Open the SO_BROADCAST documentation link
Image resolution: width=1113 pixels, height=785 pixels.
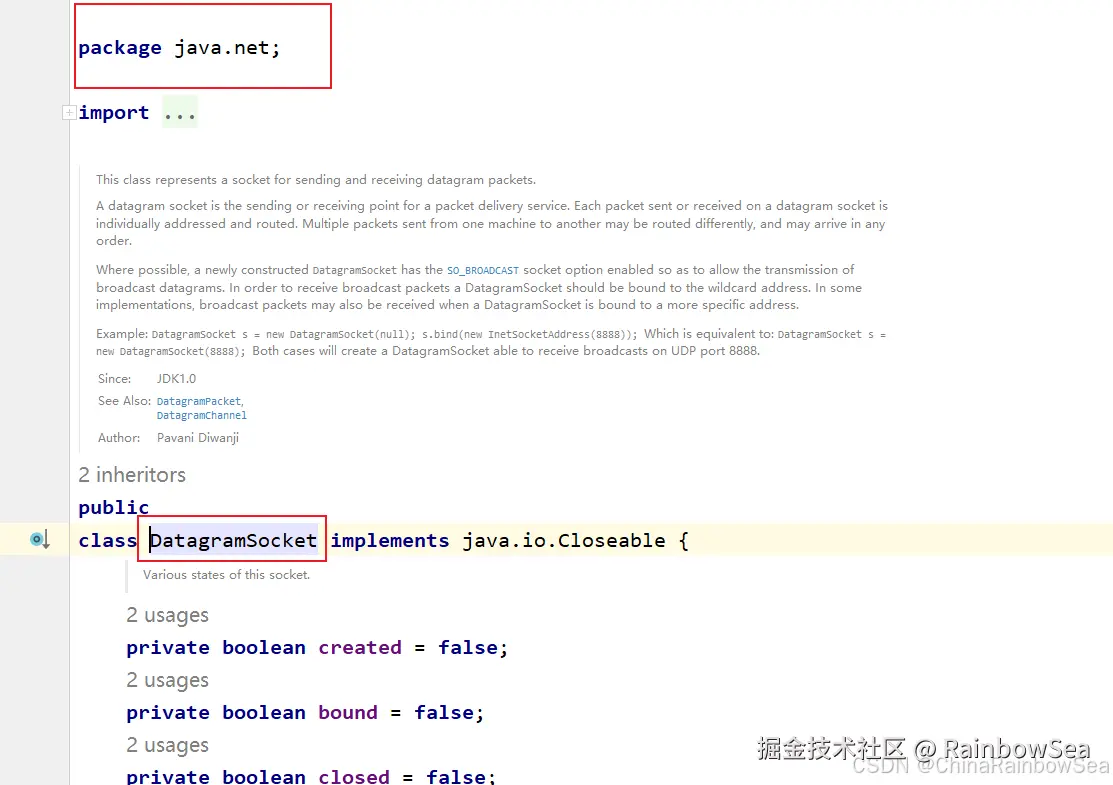[483, 270]
